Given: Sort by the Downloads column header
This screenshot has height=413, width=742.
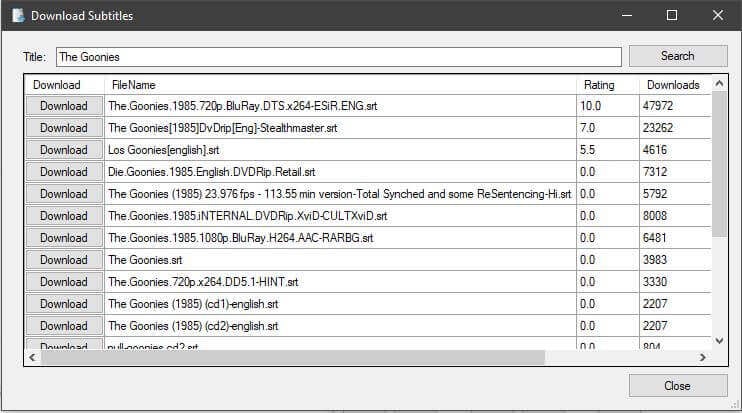Looking at the screenshot, I should 675,85.
